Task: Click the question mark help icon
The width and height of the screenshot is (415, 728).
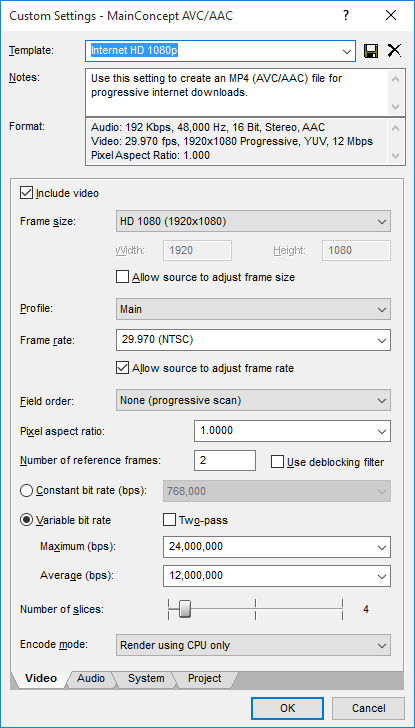Action: (346, 16)
